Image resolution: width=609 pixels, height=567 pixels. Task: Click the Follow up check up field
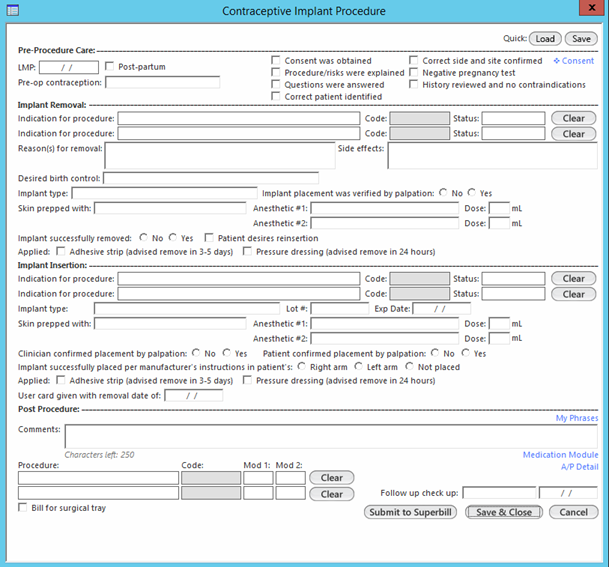499,493
